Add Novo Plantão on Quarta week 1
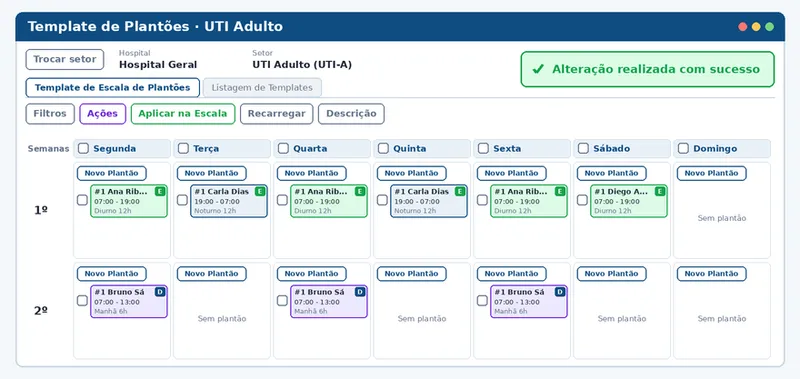 click(312, 173)
